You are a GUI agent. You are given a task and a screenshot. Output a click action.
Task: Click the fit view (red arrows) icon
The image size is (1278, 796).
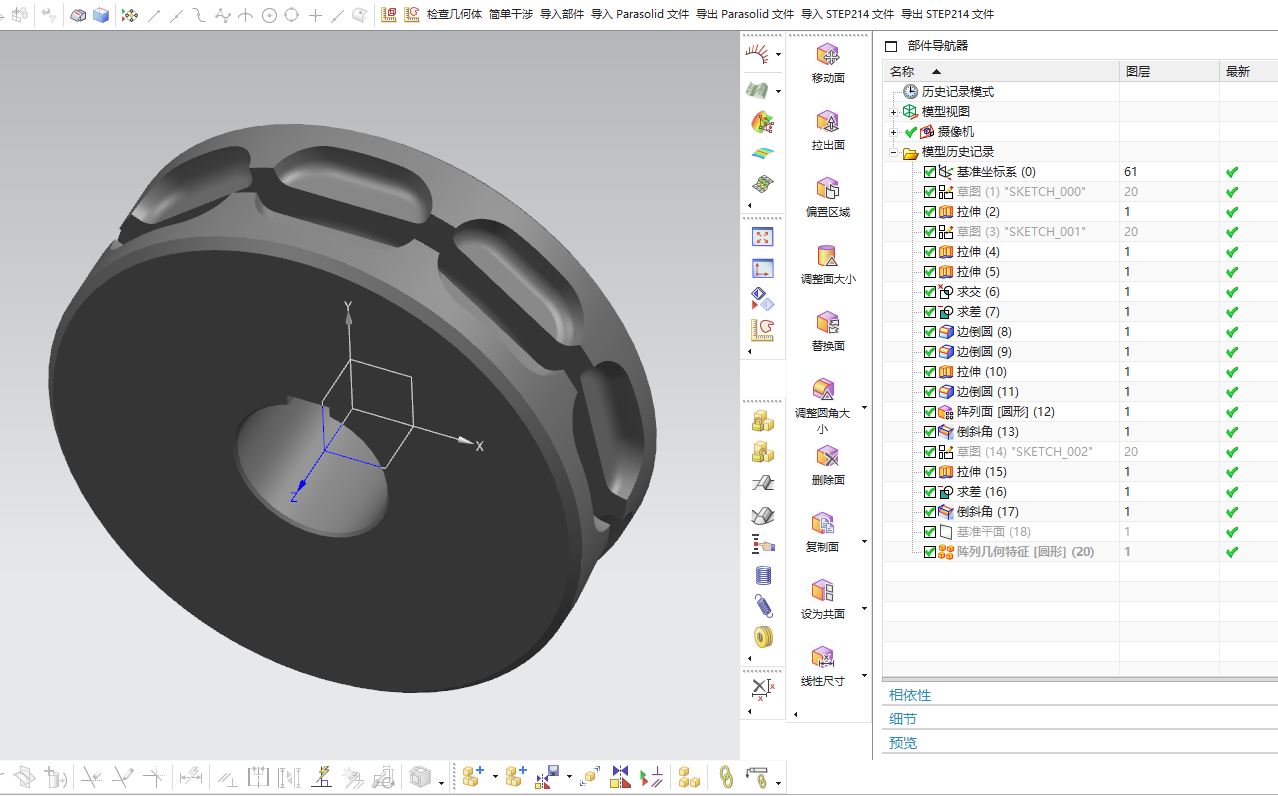click(763, 237)
